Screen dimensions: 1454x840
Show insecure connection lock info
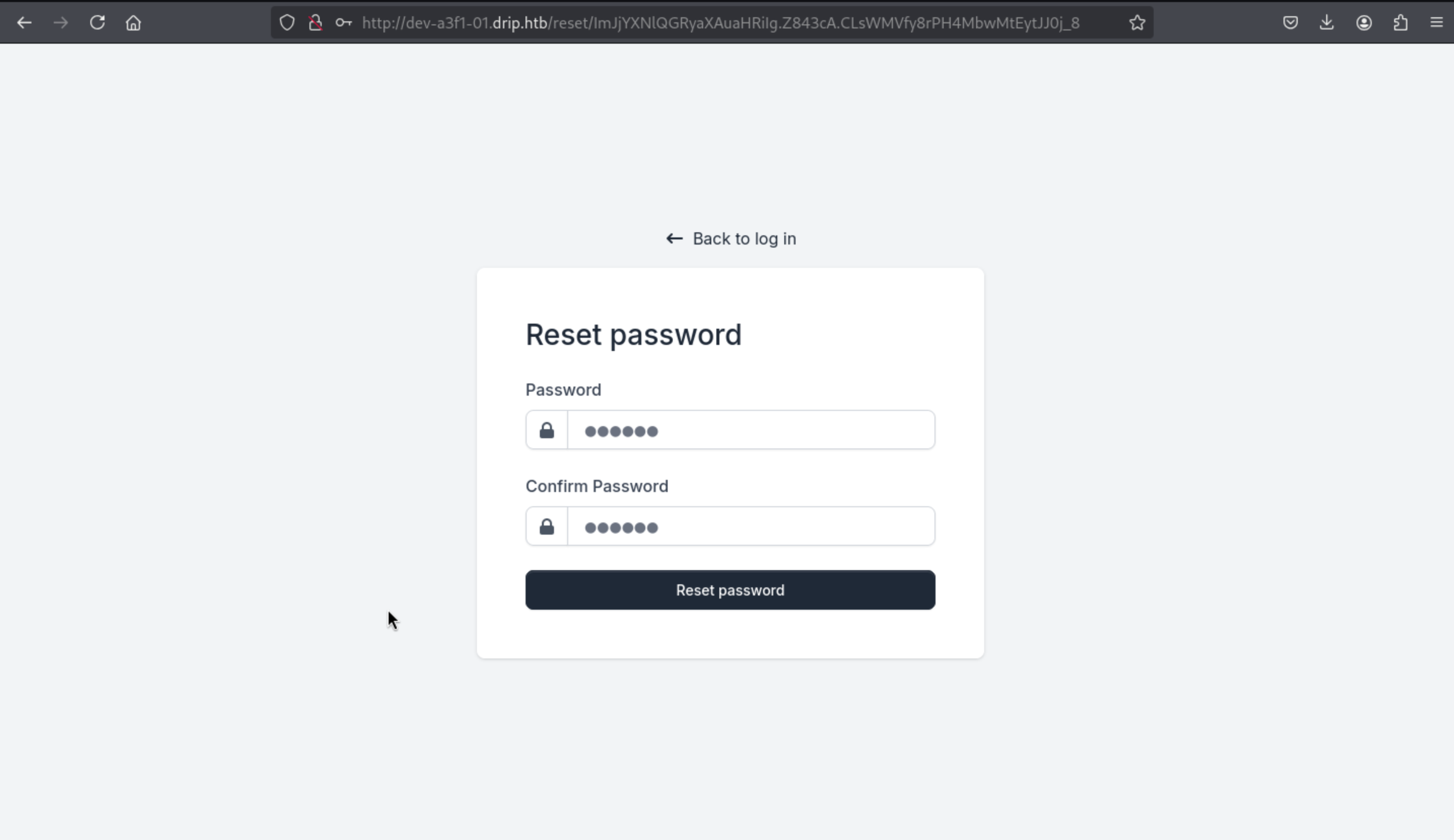pos(315,23)
